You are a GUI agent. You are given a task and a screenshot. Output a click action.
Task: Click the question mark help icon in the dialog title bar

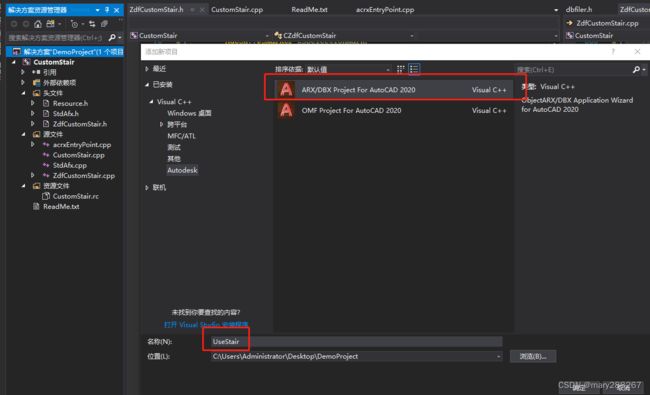coord(613,51)
